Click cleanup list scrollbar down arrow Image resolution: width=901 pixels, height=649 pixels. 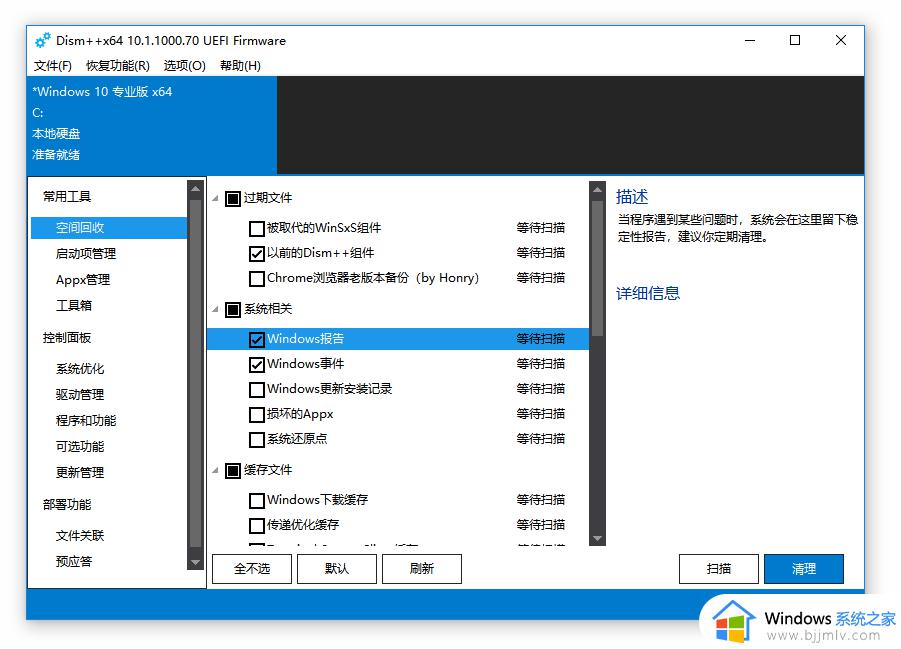click(598, 539)
